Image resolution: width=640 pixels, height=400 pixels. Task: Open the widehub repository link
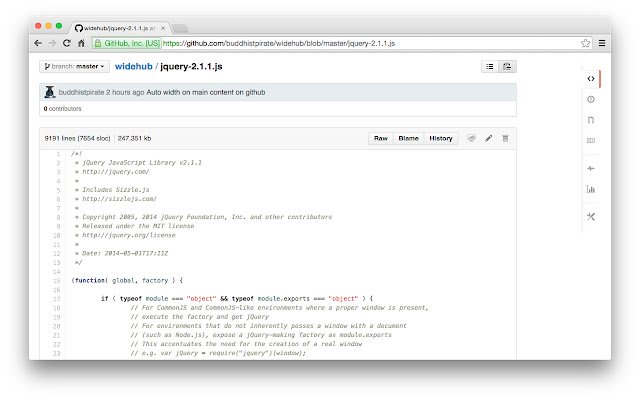coord(133,67)
